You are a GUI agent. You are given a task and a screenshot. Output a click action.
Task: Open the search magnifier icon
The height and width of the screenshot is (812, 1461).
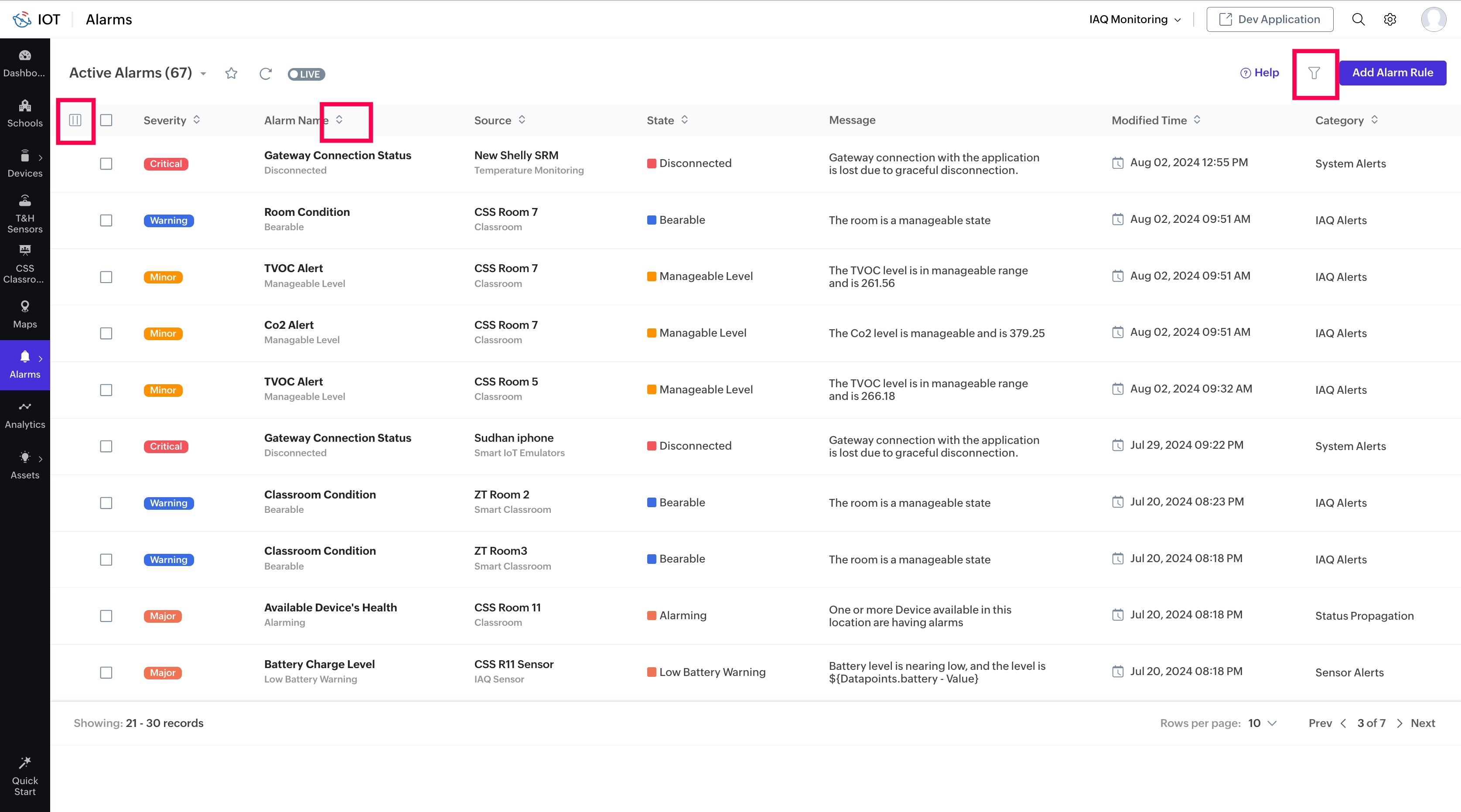(1358, 19)
